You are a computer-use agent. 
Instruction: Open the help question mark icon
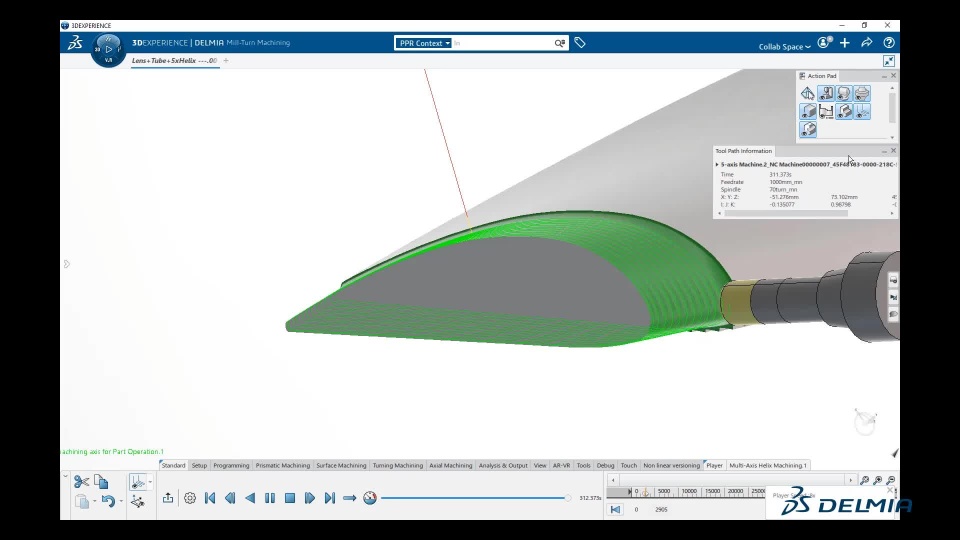(889, 43)
